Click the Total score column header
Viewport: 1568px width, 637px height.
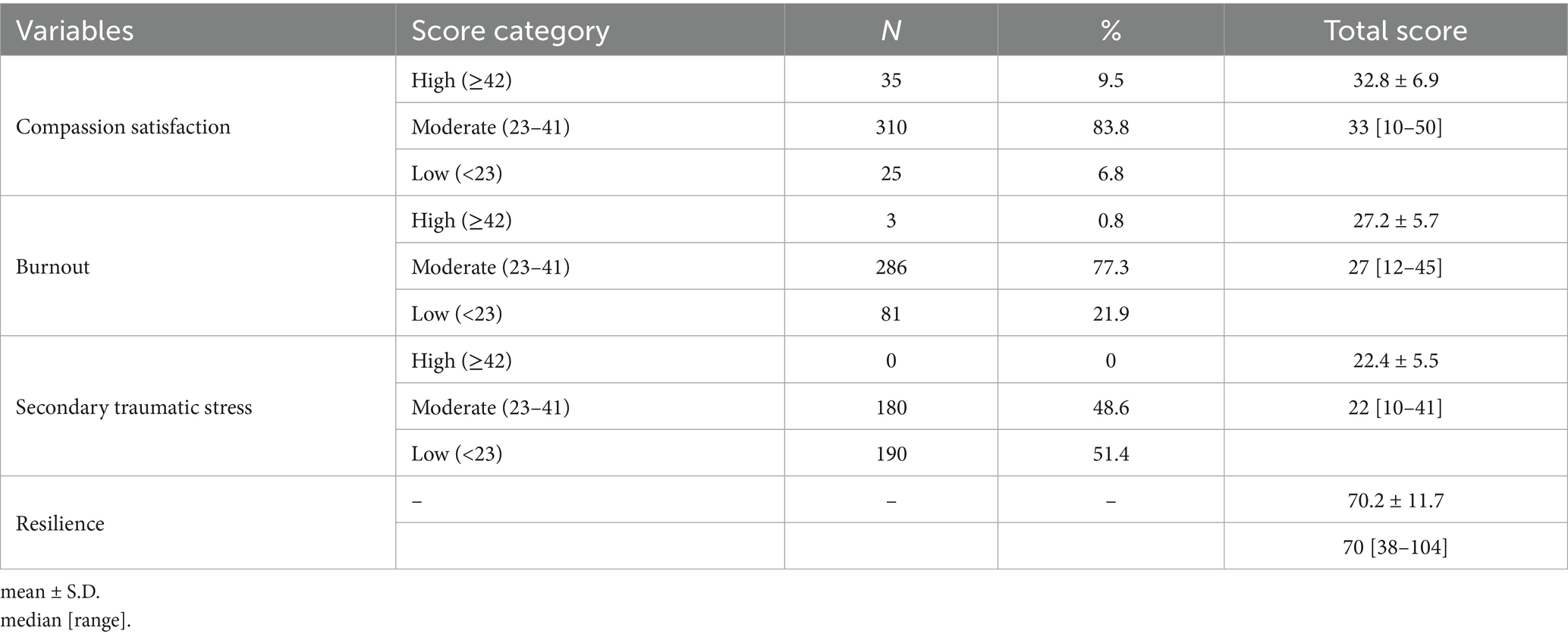pos(1395,30)
